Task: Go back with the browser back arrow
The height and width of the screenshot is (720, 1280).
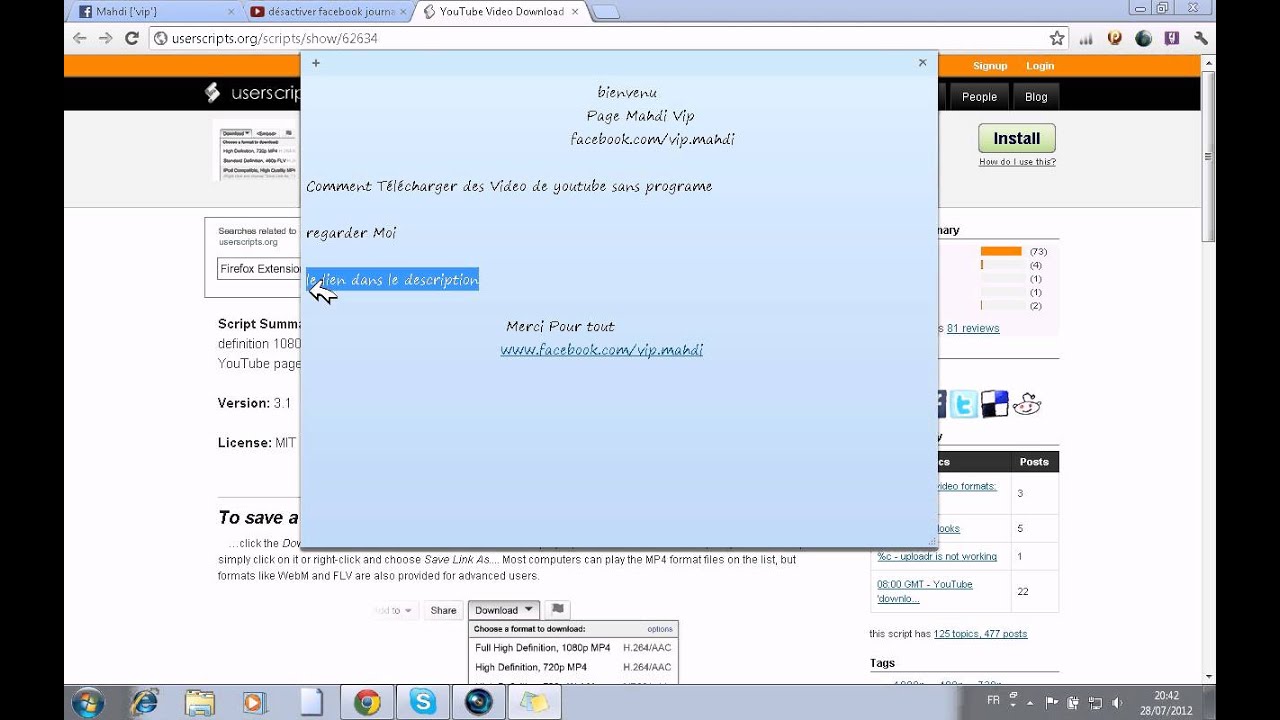Action: [80, 38]
